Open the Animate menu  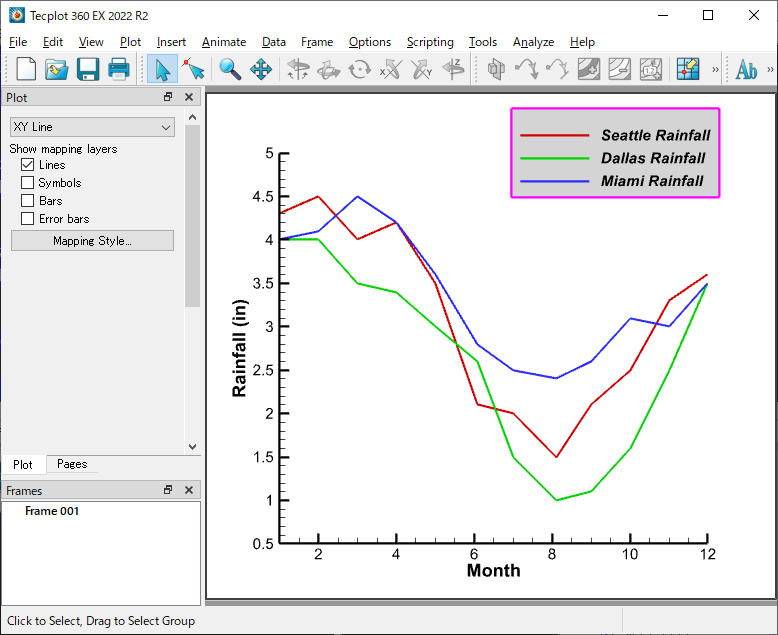tap(224, 42)
